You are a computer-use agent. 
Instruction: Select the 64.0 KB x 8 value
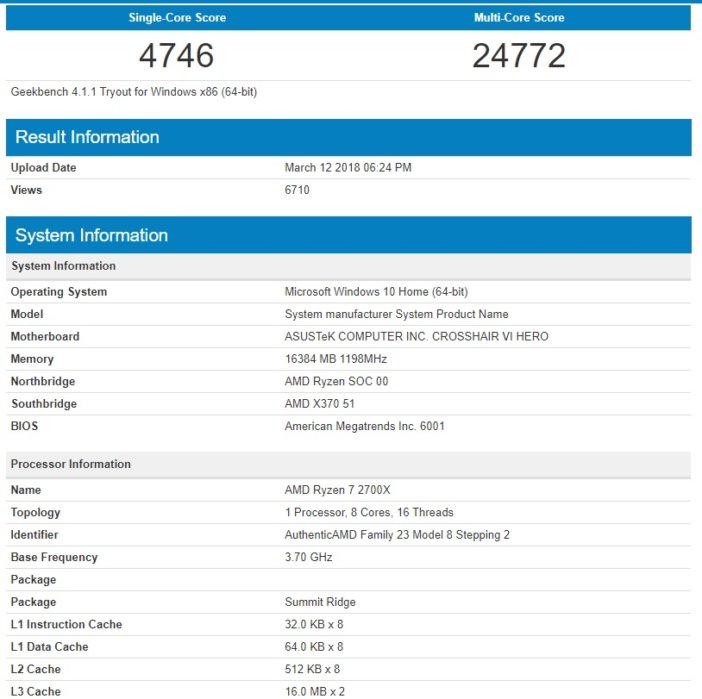tap(314, 647)
